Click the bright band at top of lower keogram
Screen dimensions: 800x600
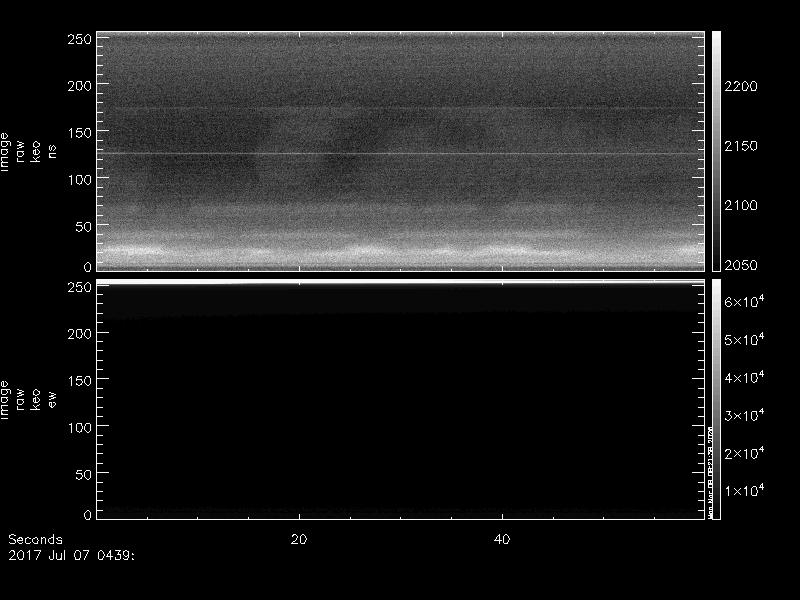pyautogui.click(x=400, y=285)
